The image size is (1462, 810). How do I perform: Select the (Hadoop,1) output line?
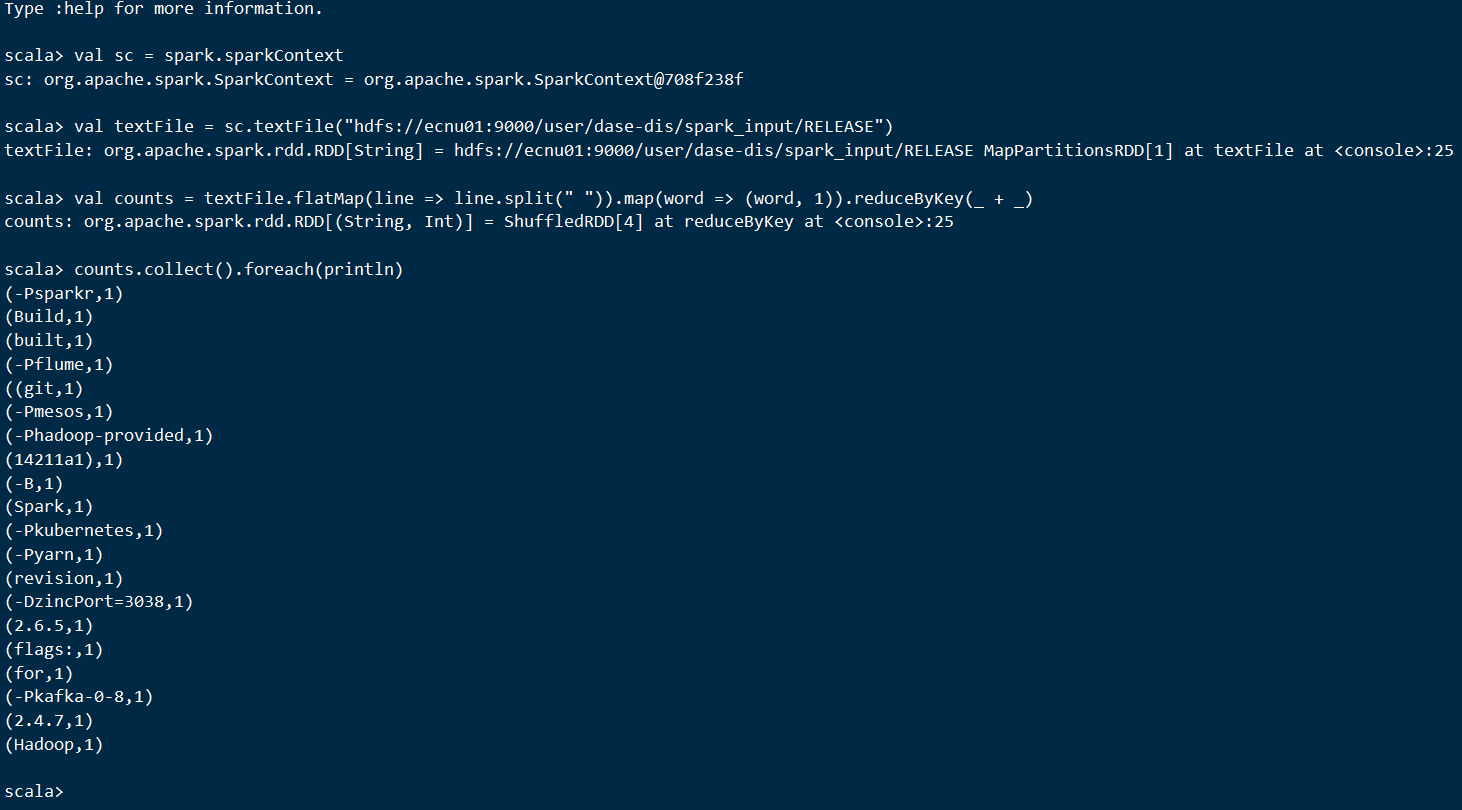(x=54, y=745)
